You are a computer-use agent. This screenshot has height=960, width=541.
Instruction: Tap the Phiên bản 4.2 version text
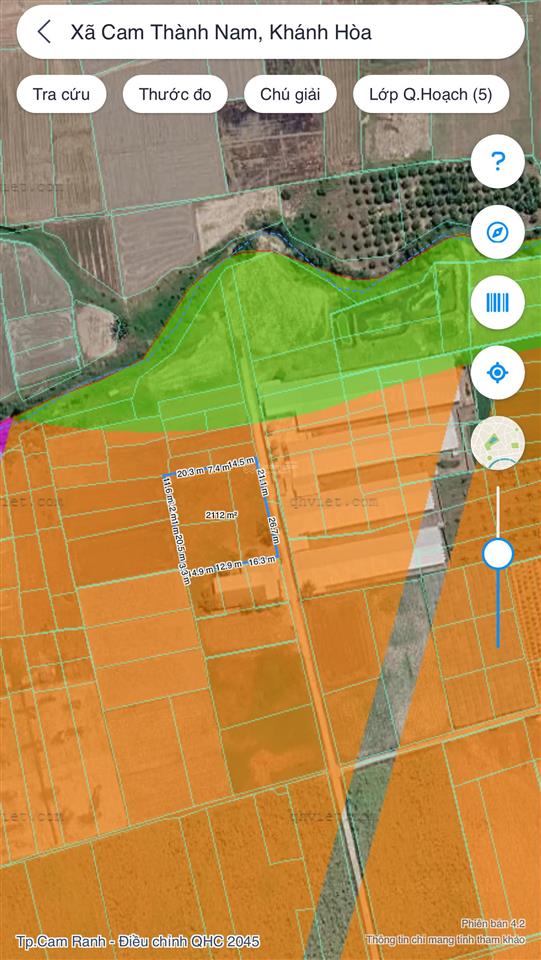(x=493, y=924)
